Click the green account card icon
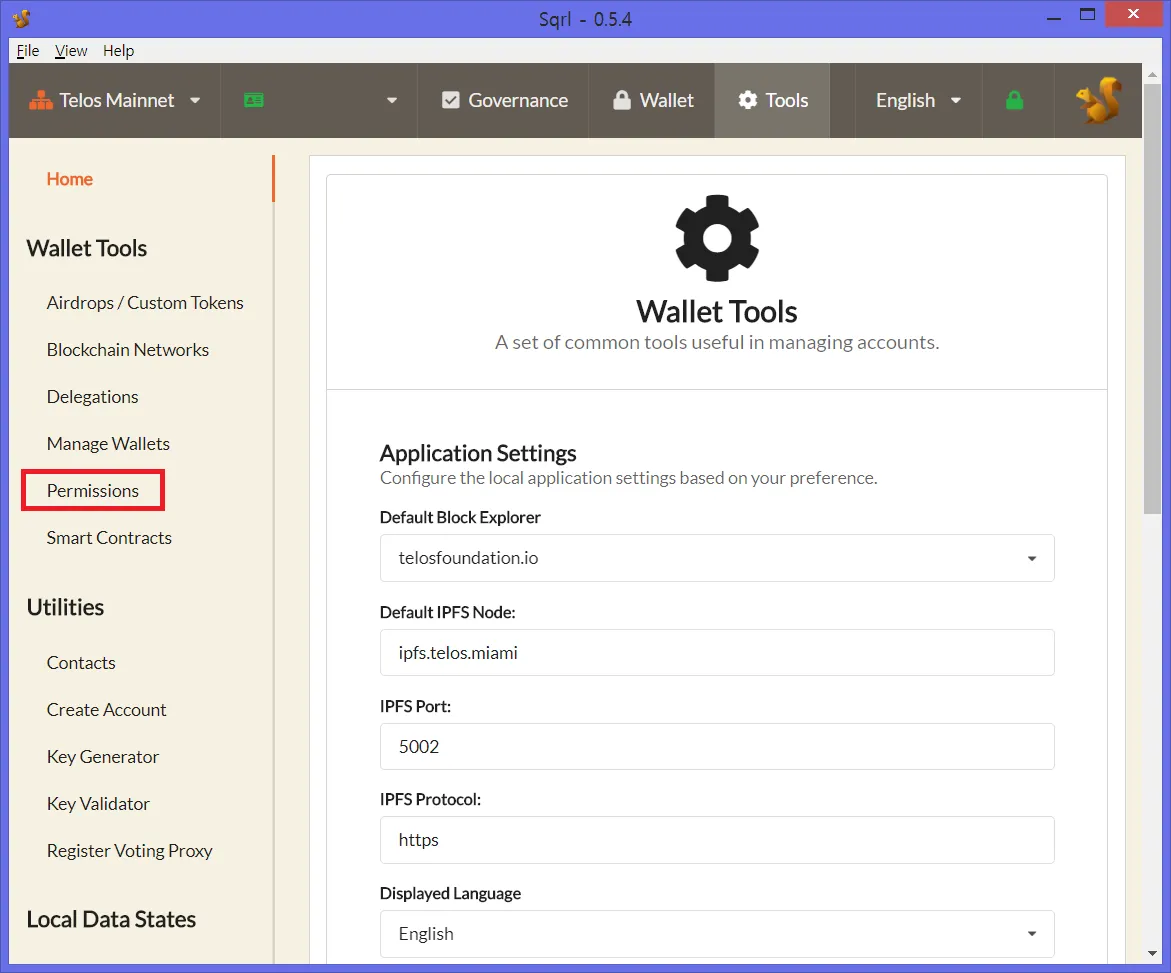The height and width of the screenshot is (973, 1171). coord(254,100)
